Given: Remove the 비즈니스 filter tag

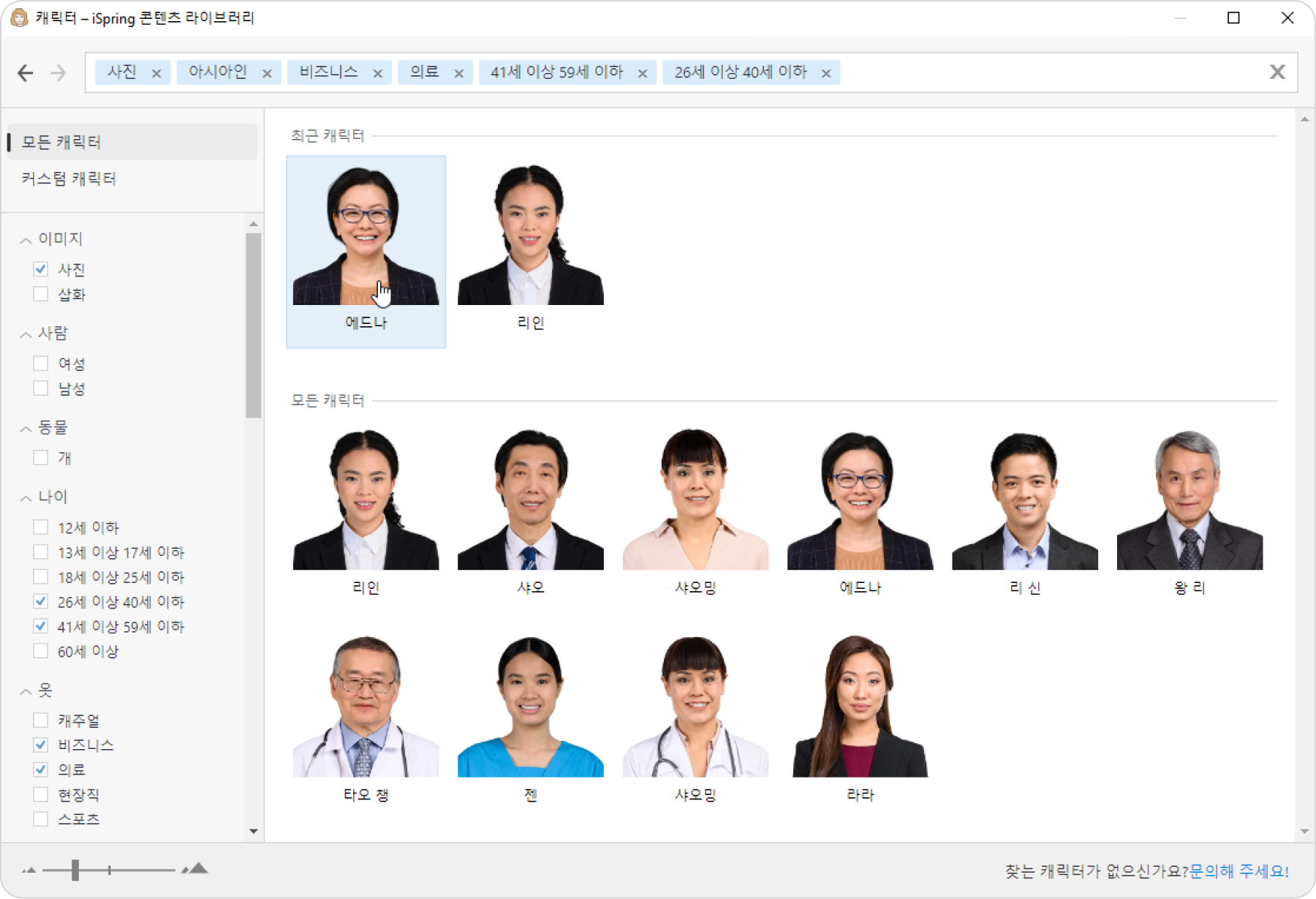Looking at the screenshot, I should 378,73.
